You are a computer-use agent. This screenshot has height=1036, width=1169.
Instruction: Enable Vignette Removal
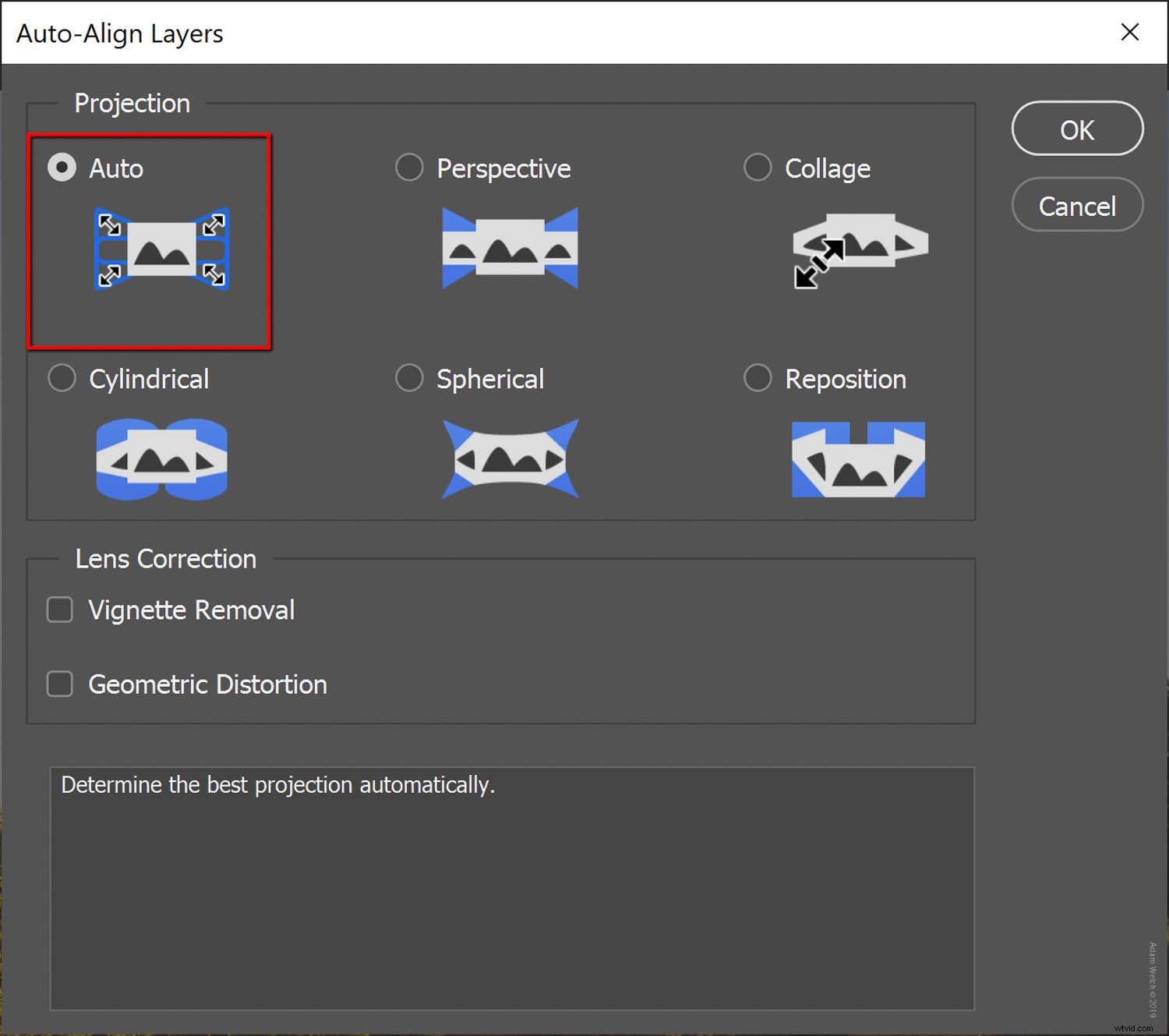pyautogui.click(x=59, y=610)
